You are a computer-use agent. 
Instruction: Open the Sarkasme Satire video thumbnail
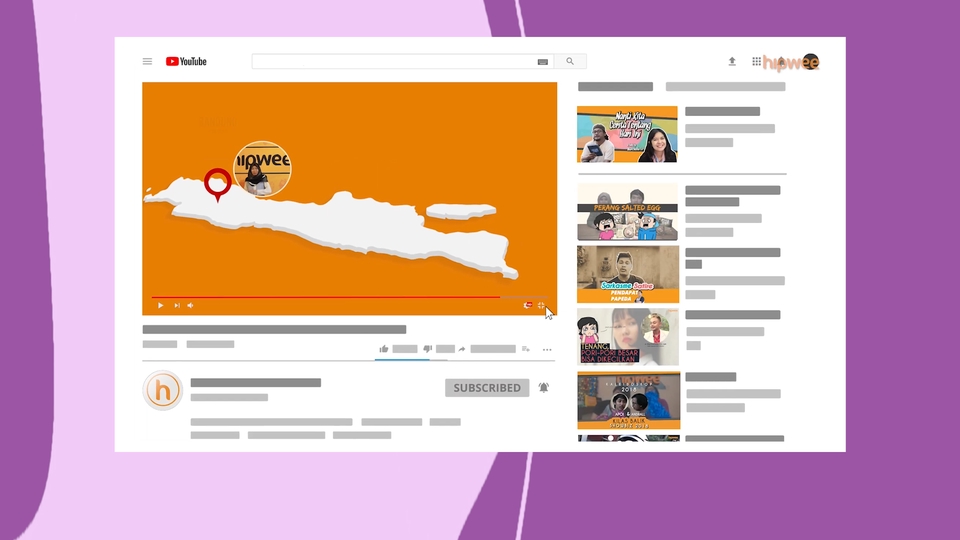[628, 274]
